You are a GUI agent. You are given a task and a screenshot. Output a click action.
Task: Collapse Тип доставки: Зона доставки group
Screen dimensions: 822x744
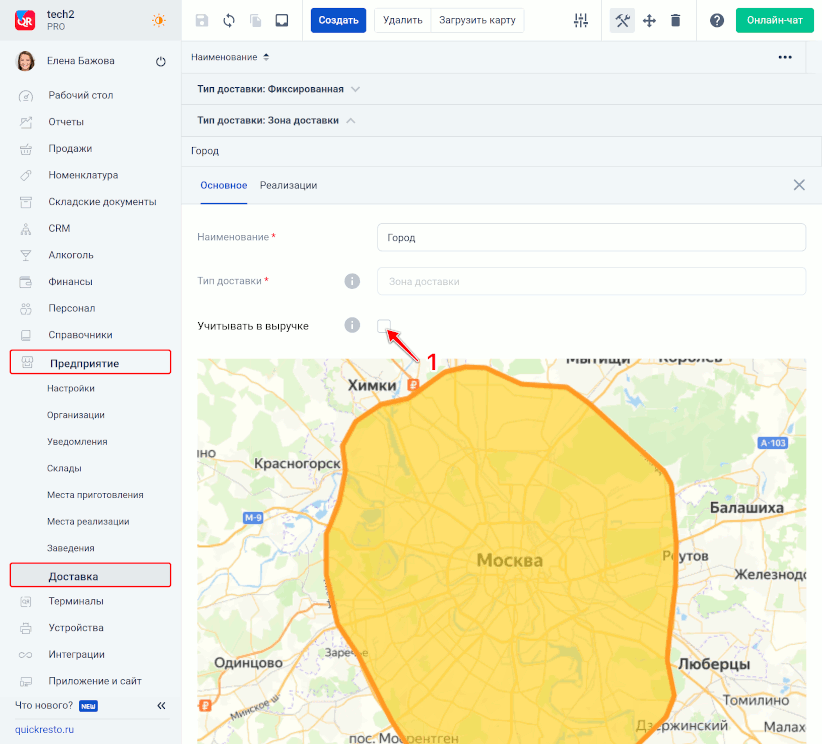(x=276, y=121)
